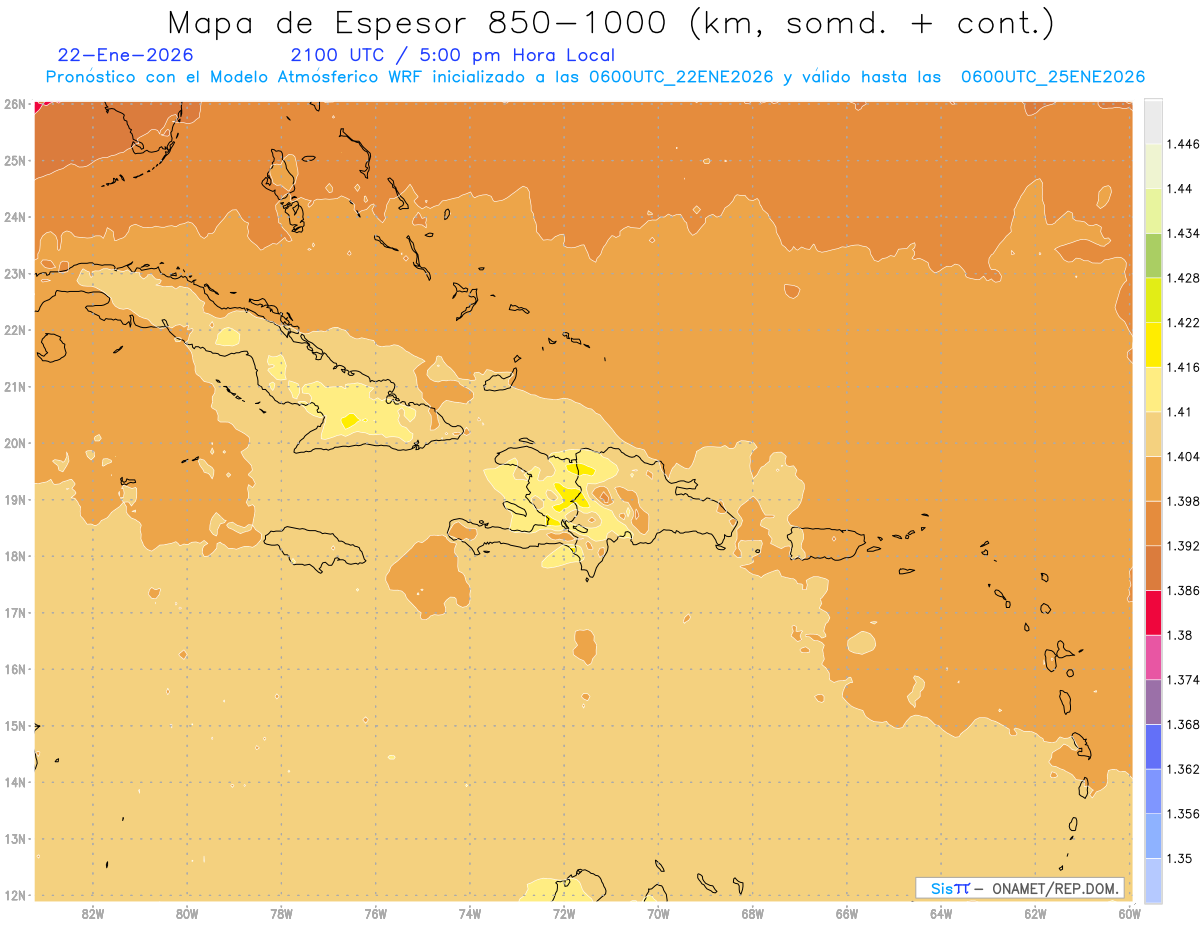Click the longitude label 62W
This screenshot has height=927, width=1200.
tap(1035, 913)
